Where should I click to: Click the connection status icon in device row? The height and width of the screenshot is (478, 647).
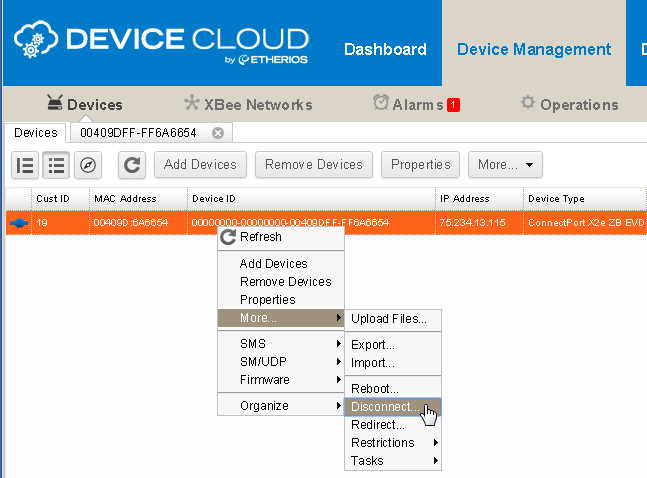[x=18, y=223]
